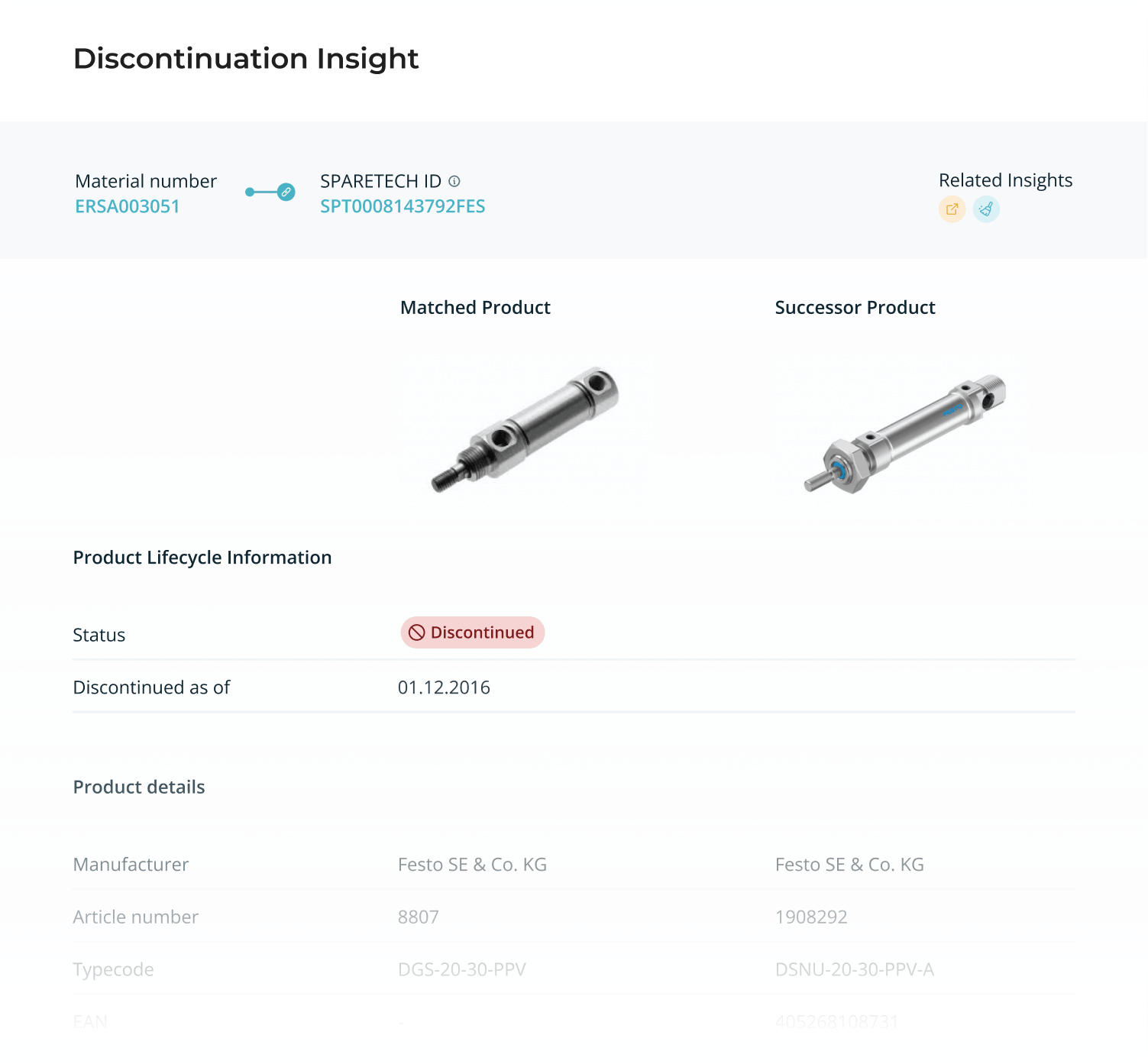Click the link icon connecting material and SPARETECH ID

(x=286, y=192)
